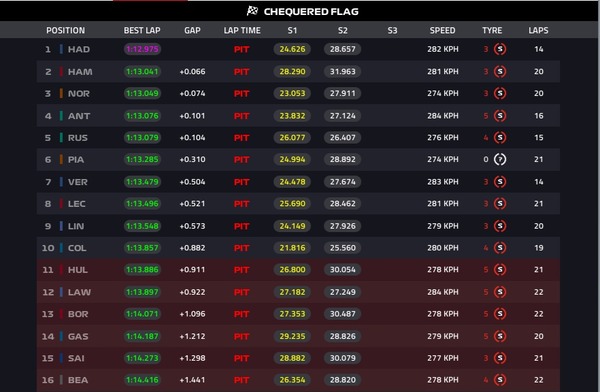Screen dimensions: 600x392
Task: Click the 1:14.416 best lap of BEA
Action: (142, 380)
